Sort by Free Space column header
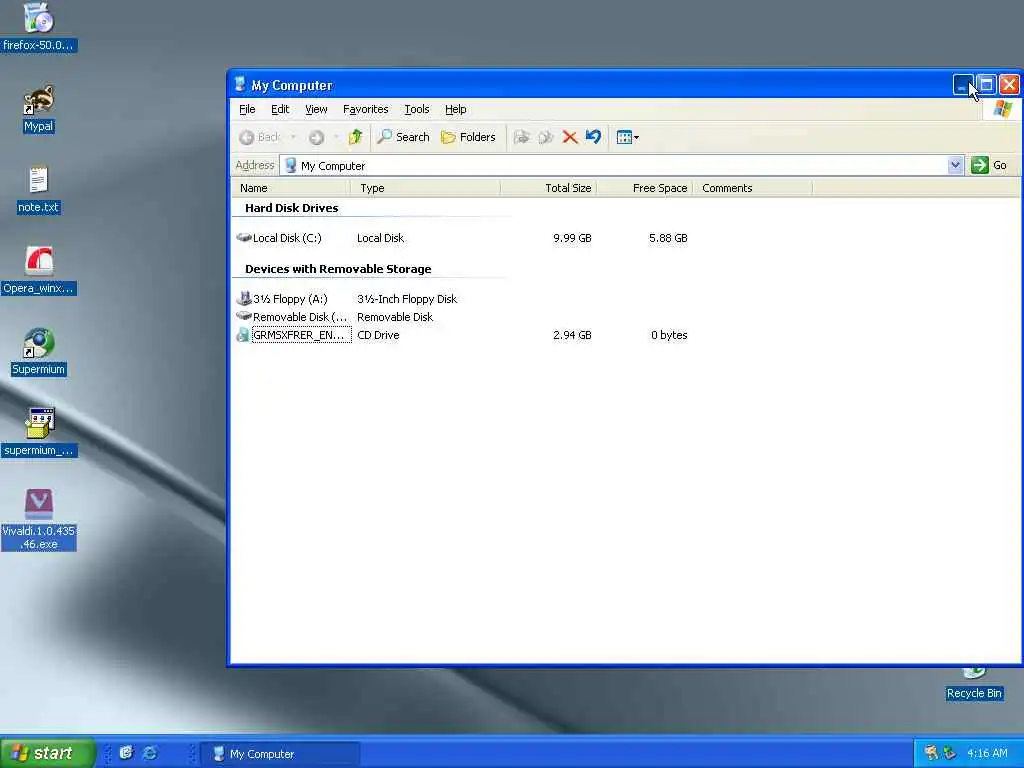 645,188
